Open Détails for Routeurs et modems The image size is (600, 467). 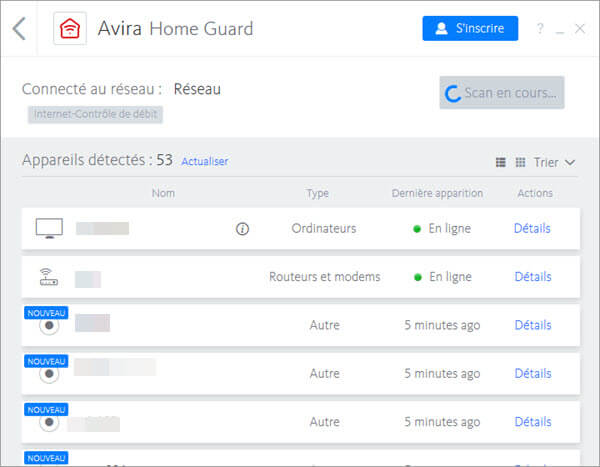[533, 277]
